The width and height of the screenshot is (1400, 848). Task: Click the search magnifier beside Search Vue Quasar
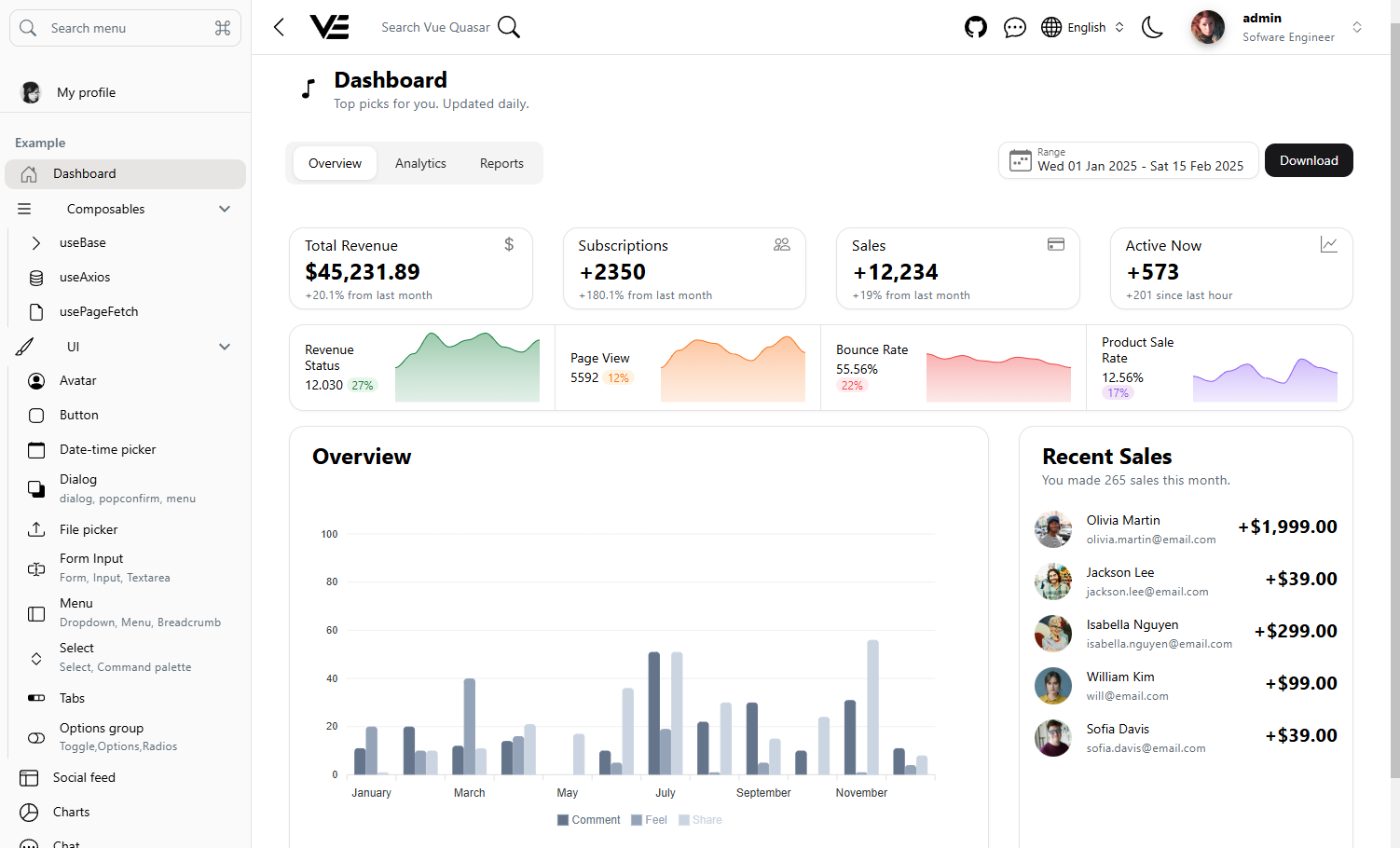(x=508, y=27)
